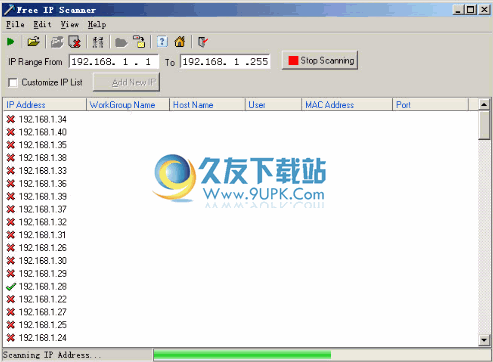Minimize the Free IP Scanner window
Screen dimensions: 493x362
[459, 10]
